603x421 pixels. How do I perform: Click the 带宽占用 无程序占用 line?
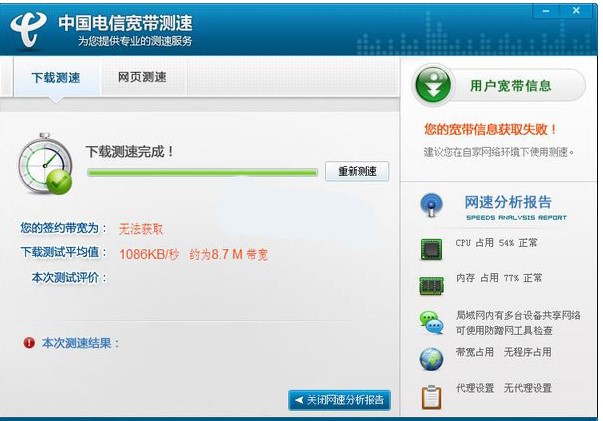(x=503, y=352)
